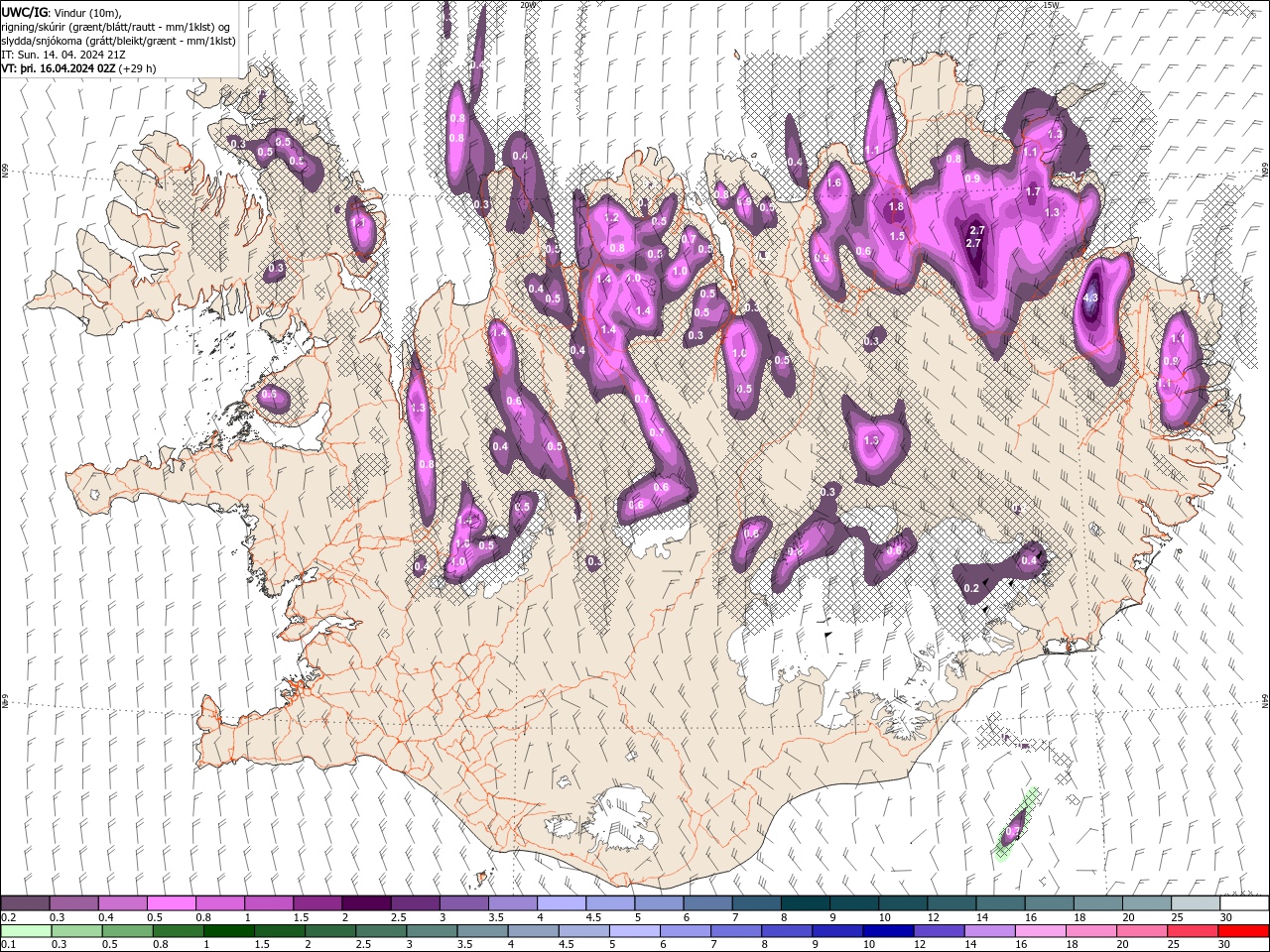Pick the bright pink snow swatch between 0.5 and 0.8
The height and width of the screenshot is (952, 1270).
pos(171,903)
